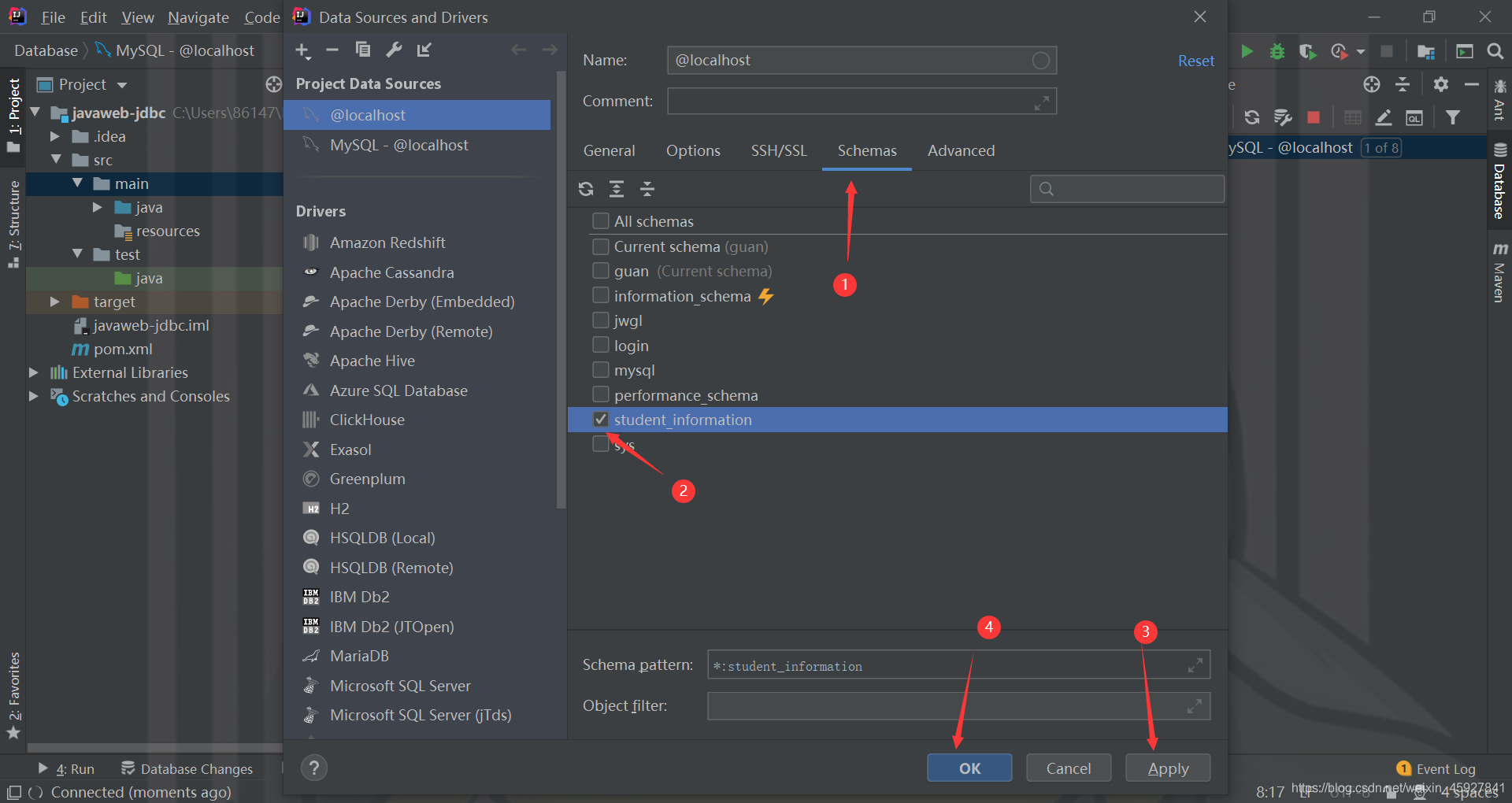Collapse the src folder
The height and width of the screenshot is (803, 1512).
click(56, 160)
